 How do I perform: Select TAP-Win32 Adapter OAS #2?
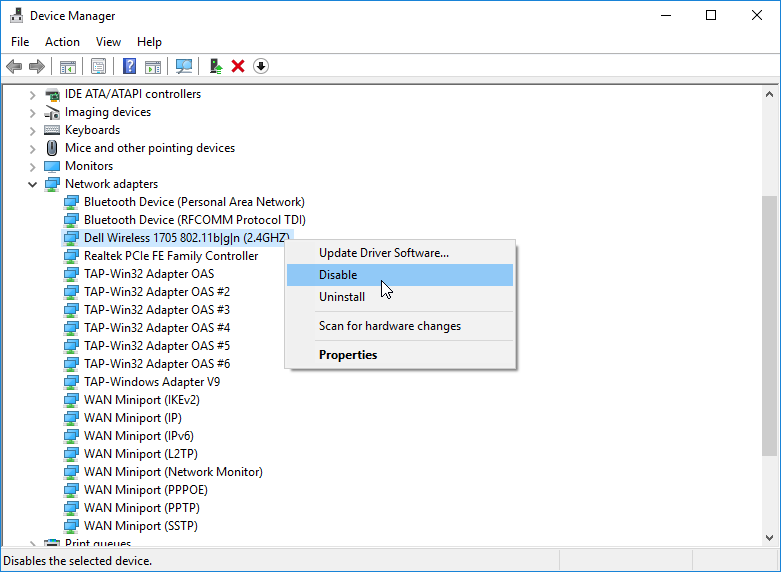(157, 292)
